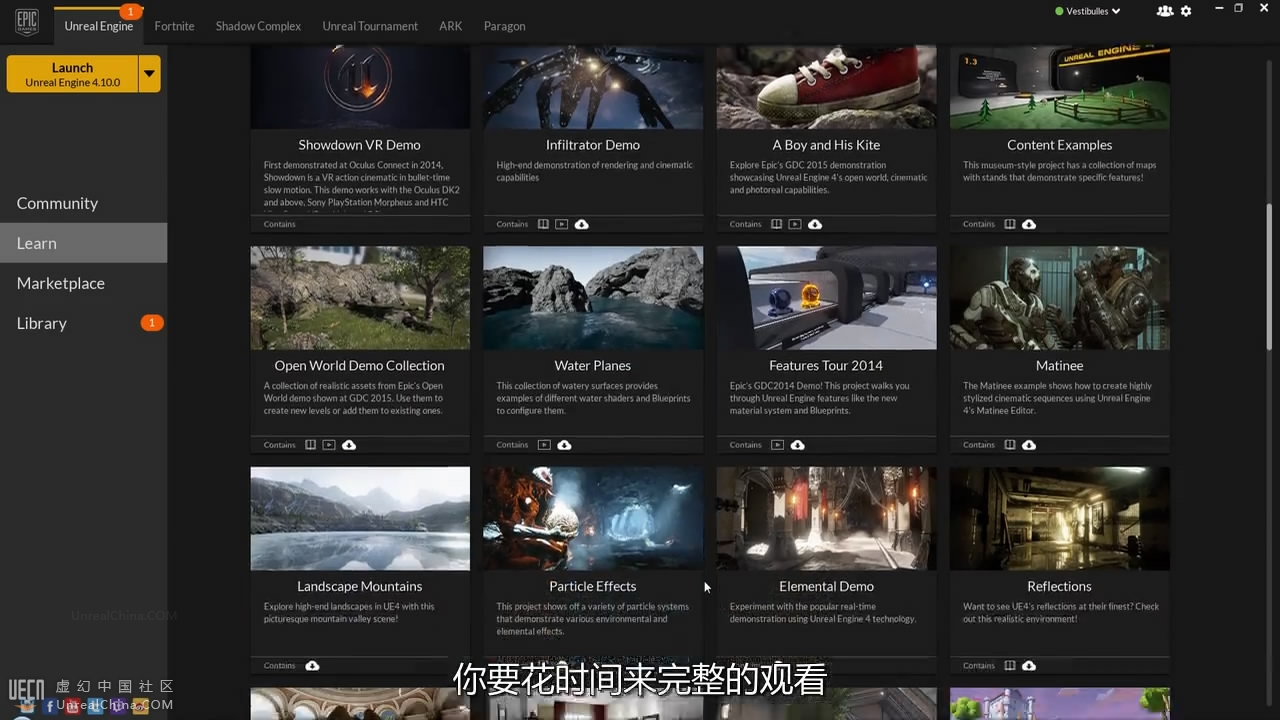This screenshot has height=720, width=1280.
Task: Switch to the Unreal Engine tab
Action: (98, 26)
